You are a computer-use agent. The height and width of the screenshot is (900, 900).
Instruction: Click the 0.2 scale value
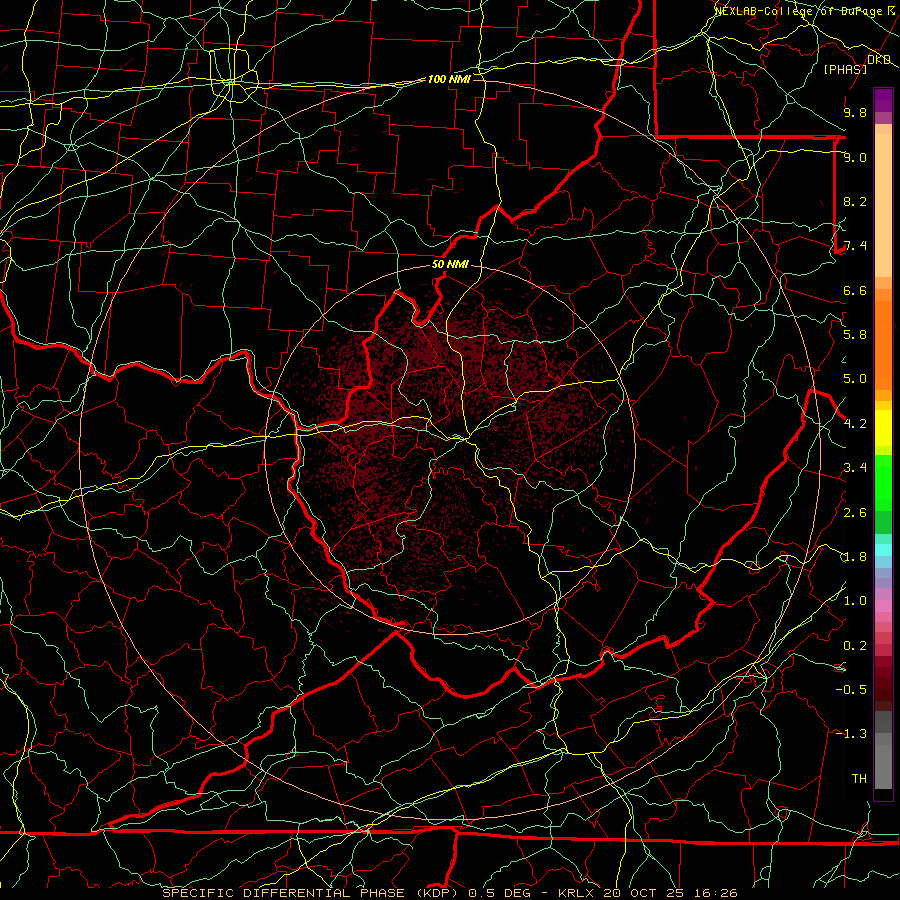point(855,646)
